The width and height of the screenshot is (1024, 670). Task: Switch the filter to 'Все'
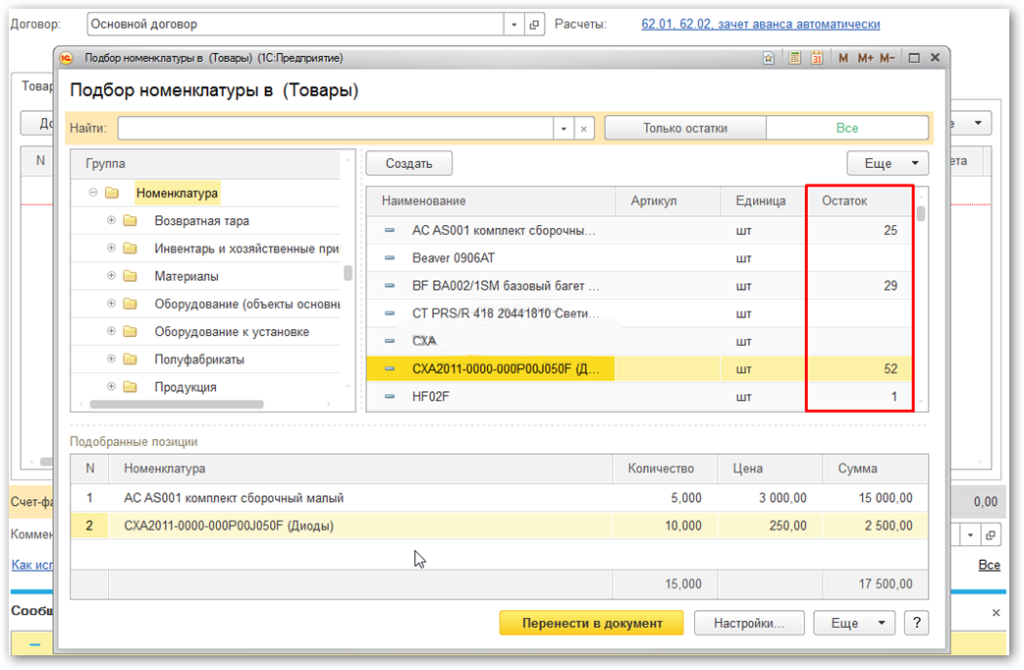847,128
